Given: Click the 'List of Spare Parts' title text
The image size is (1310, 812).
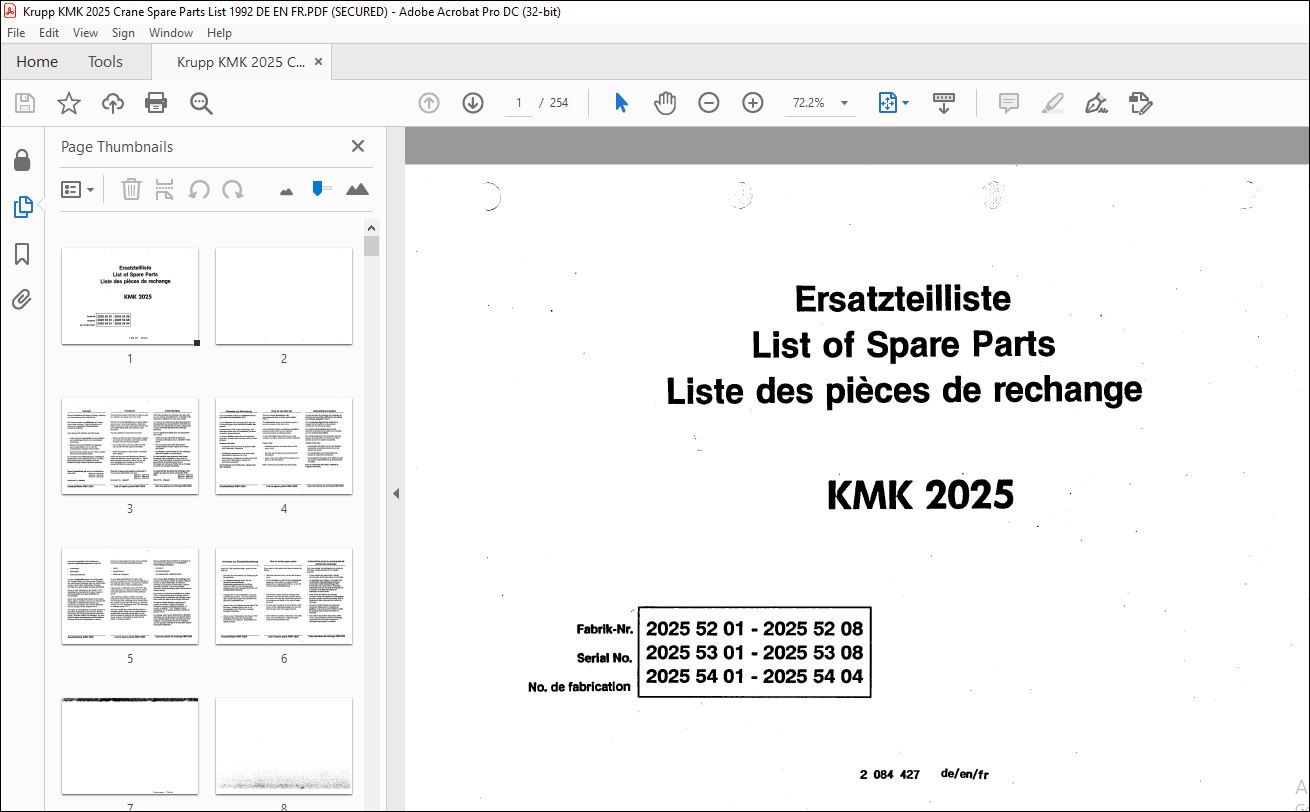Looking at the screenshot, I should click(903, 344).
